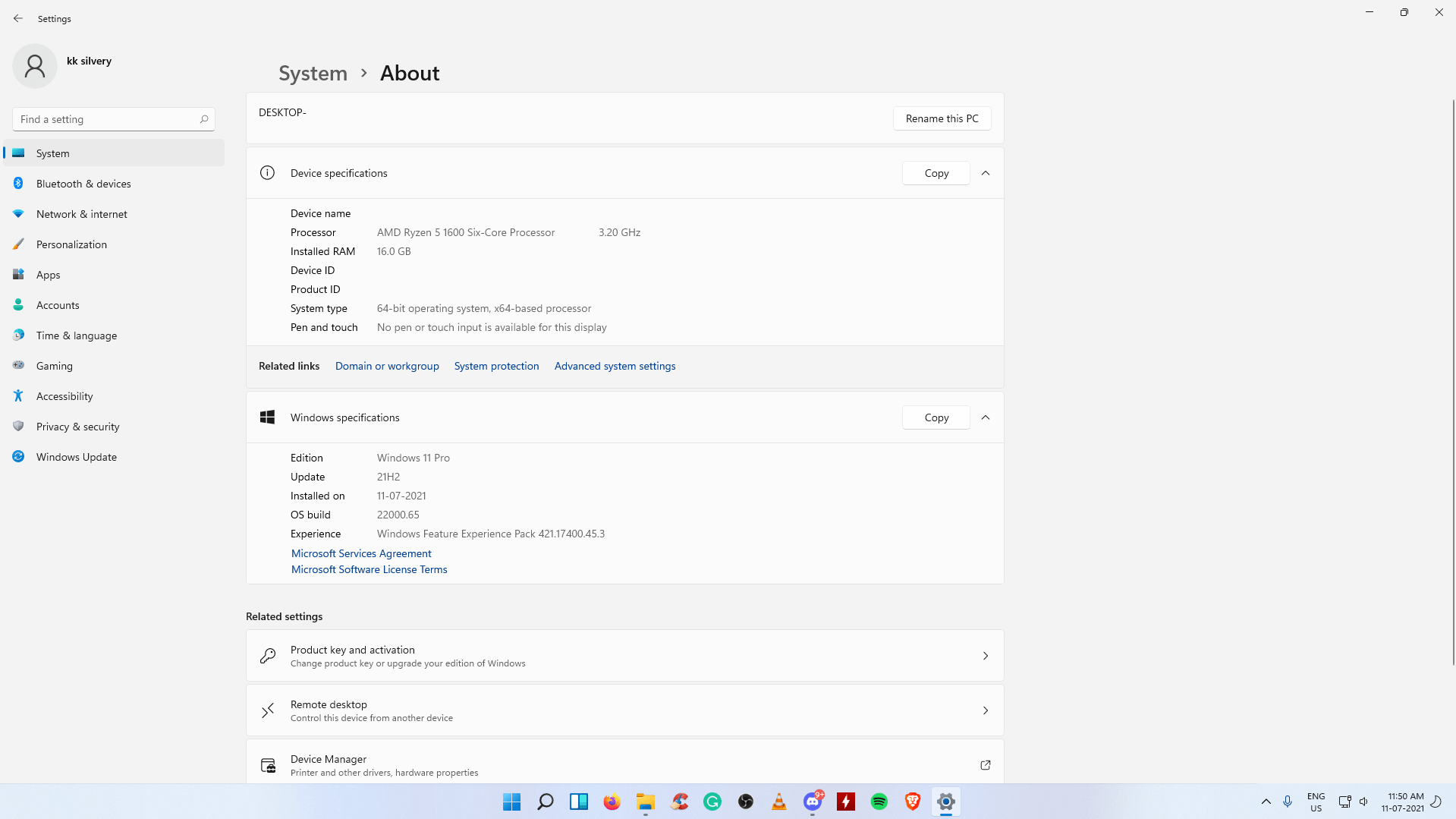Click the kk silvery profile avatar

pyautogui.click(x=35, y=66)
